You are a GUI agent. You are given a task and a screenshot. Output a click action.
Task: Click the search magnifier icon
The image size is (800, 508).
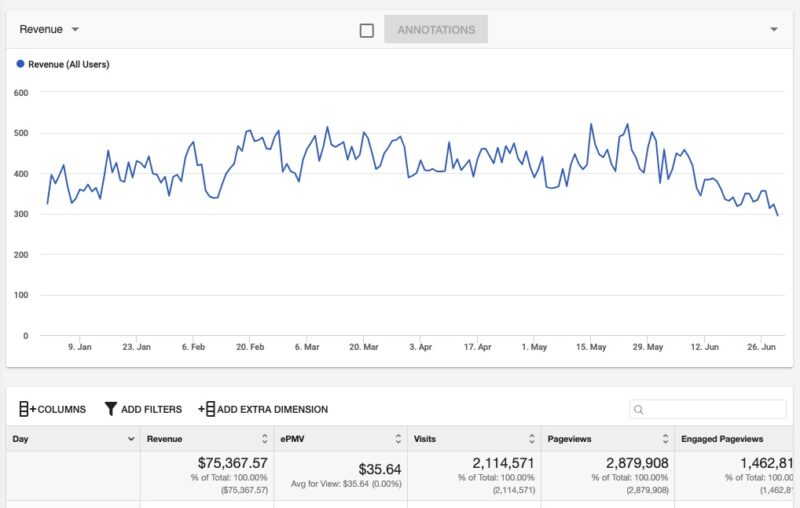tap(640, 409)
